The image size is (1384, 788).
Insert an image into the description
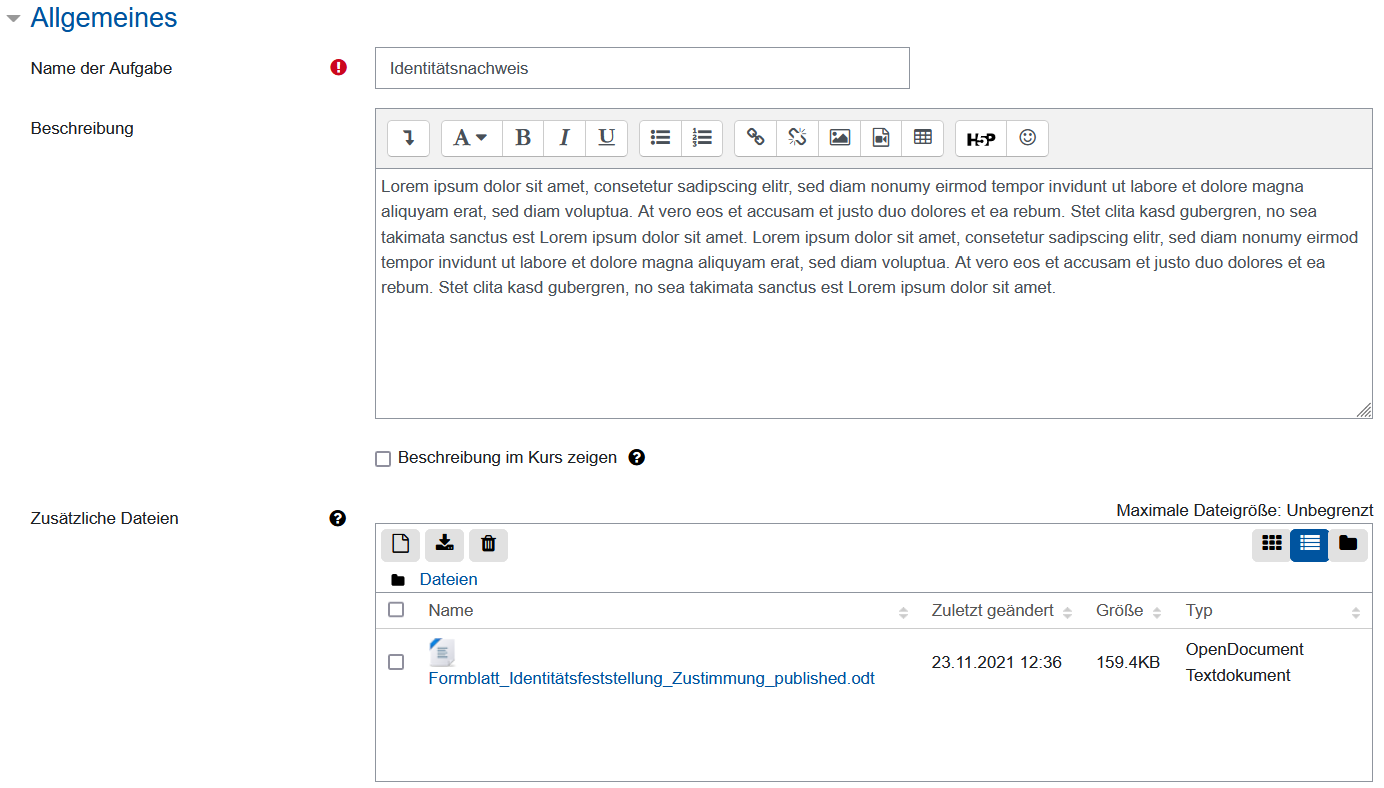coord(839,138)
